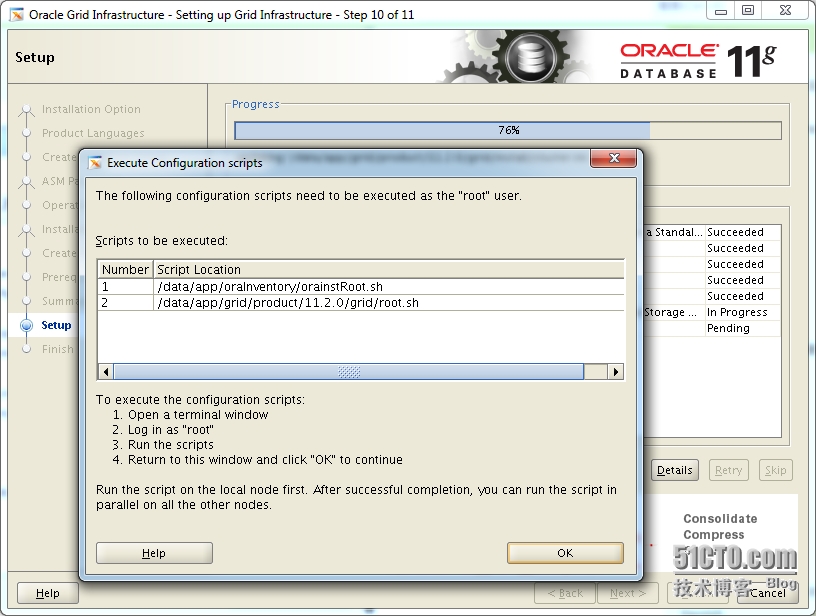816x616 pixels.
Task: Click the Scripts to be executed label
Action: tap(161, 241)
